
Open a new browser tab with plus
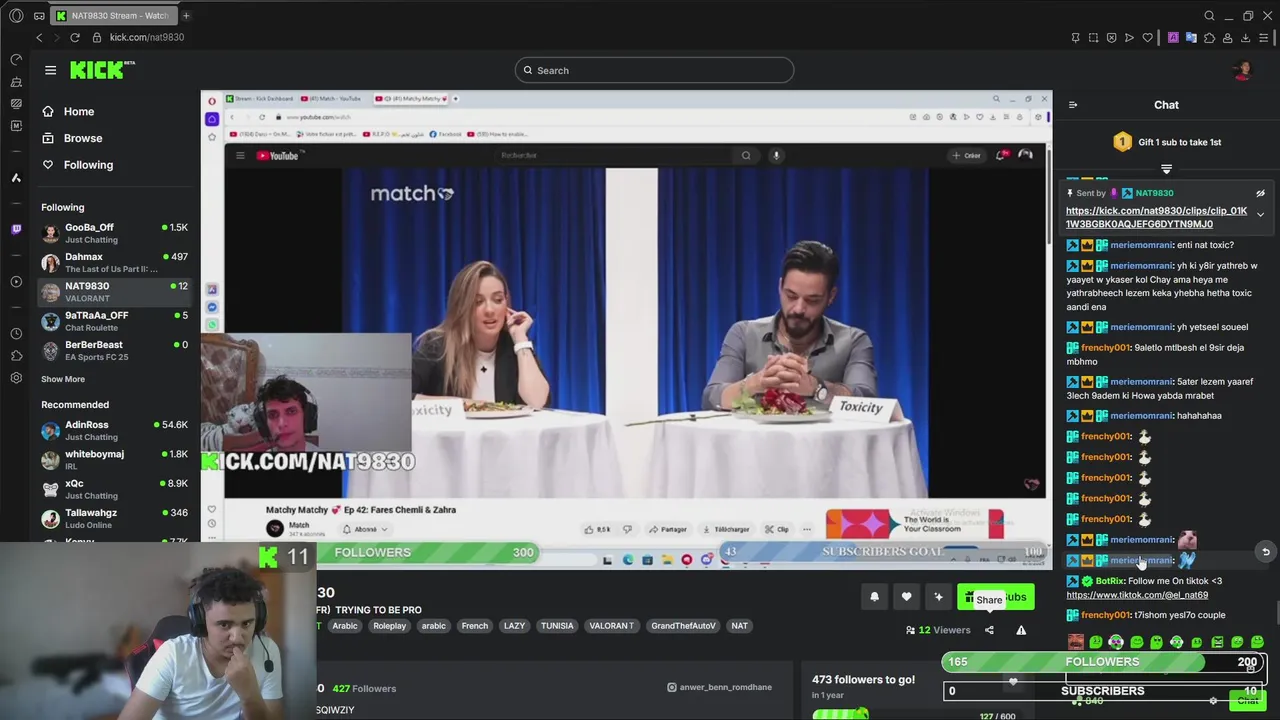pos(186,15)
